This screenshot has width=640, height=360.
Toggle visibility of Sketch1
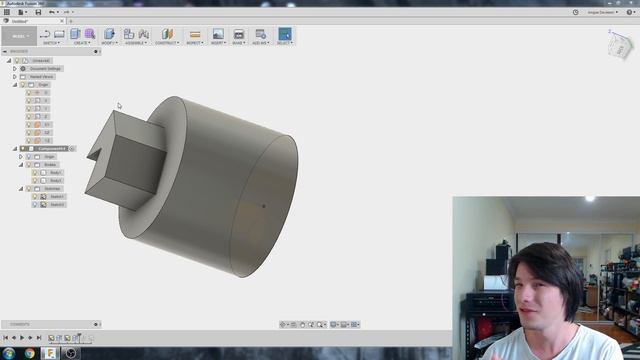[35, 196]
